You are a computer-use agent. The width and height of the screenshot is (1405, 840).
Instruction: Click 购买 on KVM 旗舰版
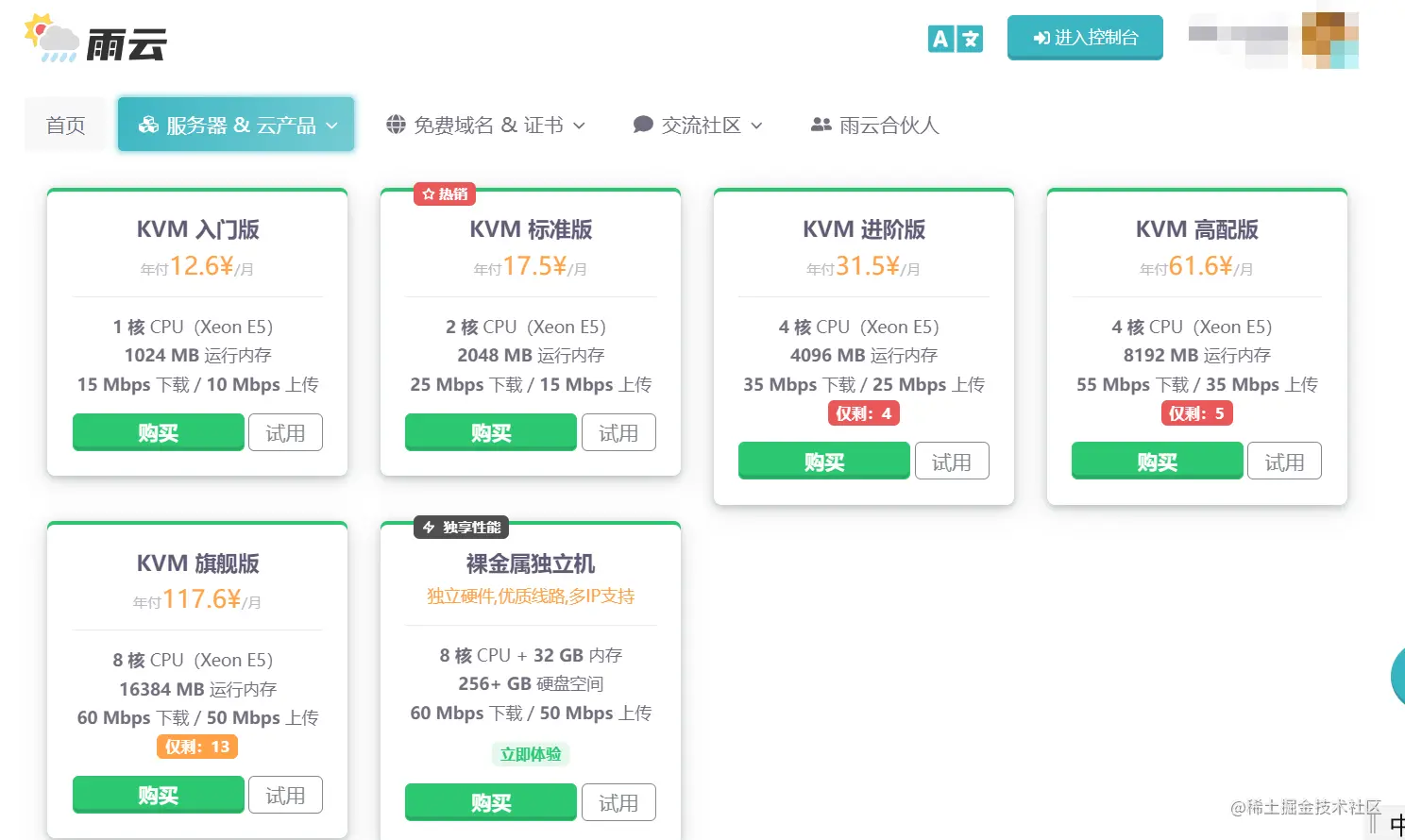[158, 795]
